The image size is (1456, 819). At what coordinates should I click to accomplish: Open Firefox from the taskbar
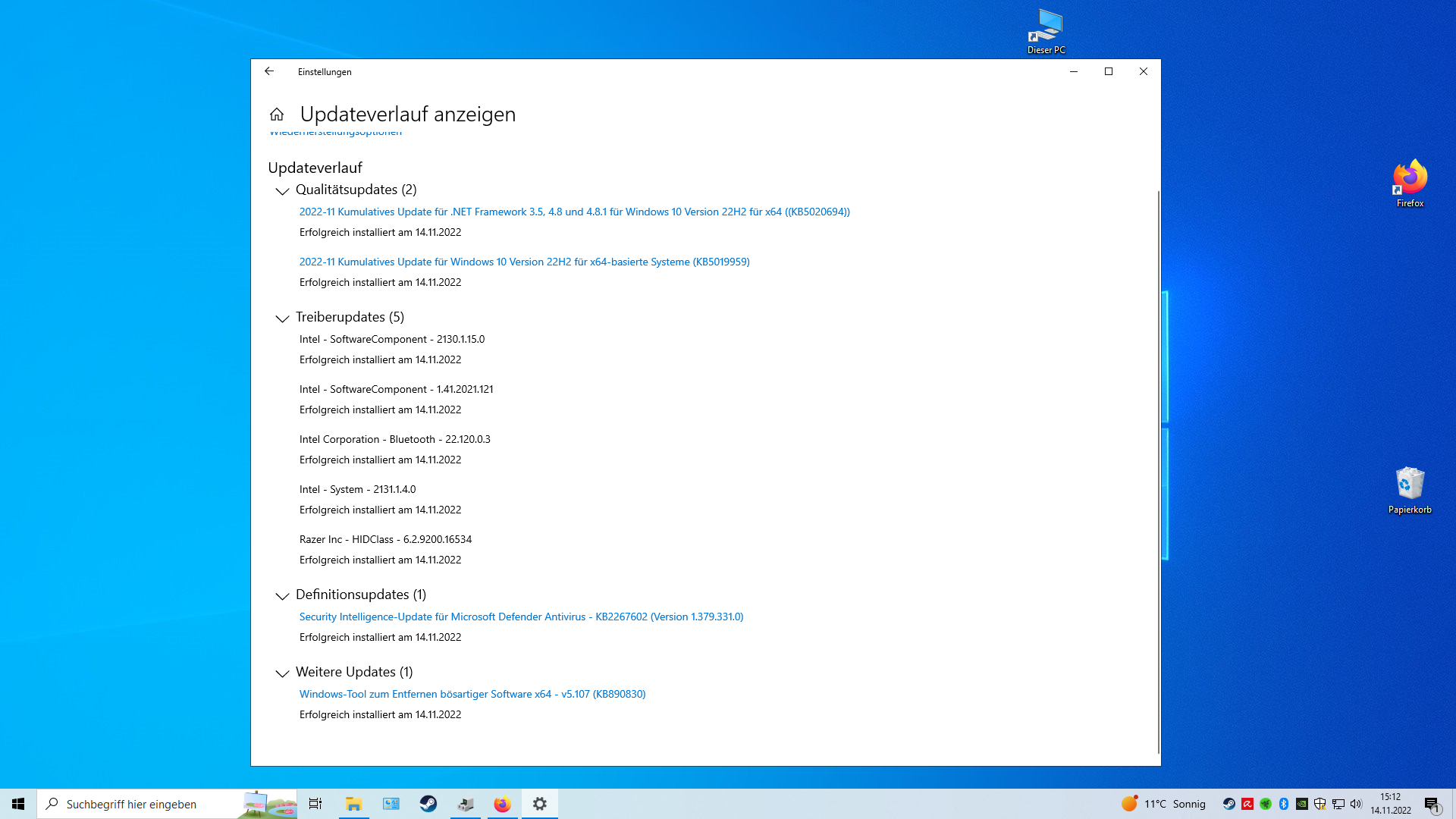coord(502,804)
